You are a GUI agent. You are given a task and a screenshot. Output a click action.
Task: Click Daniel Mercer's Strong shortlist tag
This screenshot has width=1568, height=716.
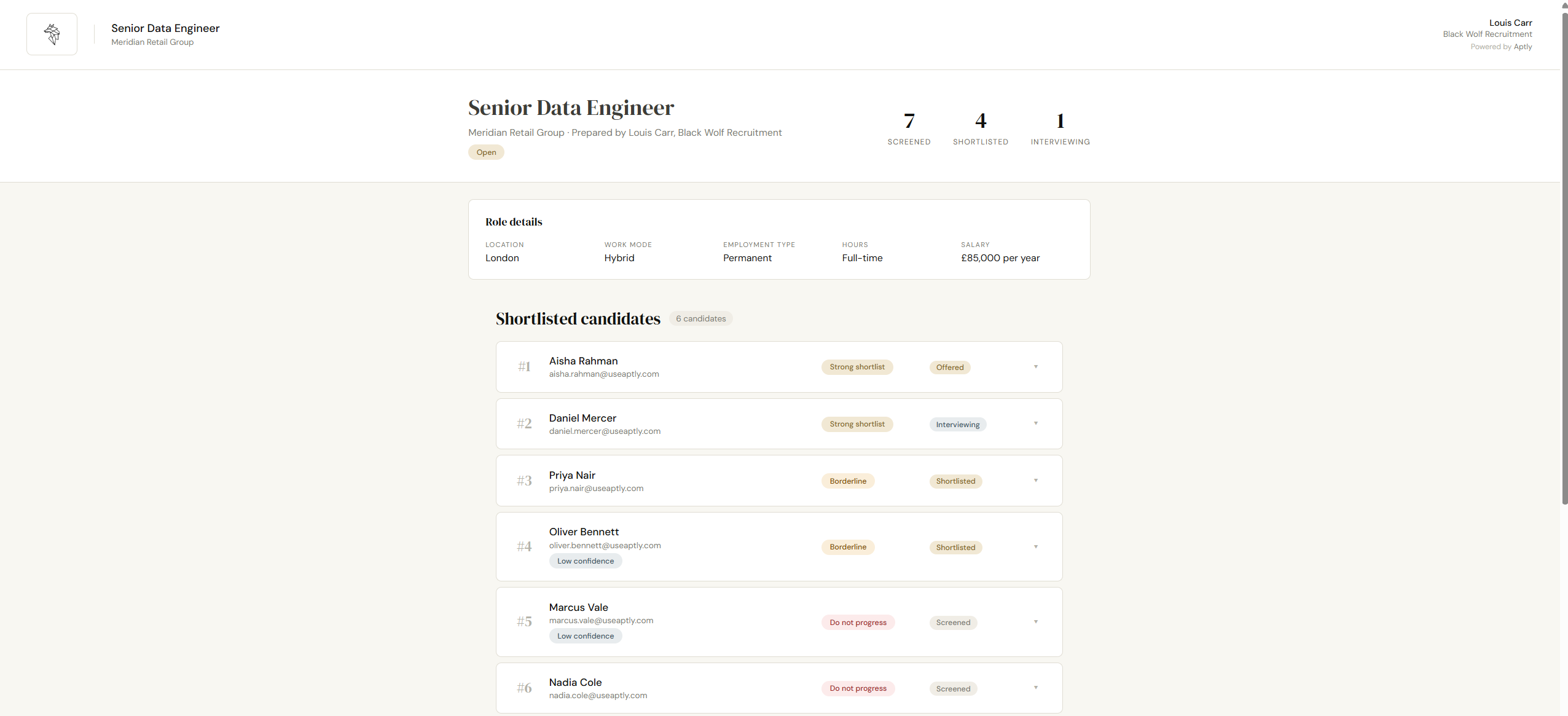click(x=857, y=424)
